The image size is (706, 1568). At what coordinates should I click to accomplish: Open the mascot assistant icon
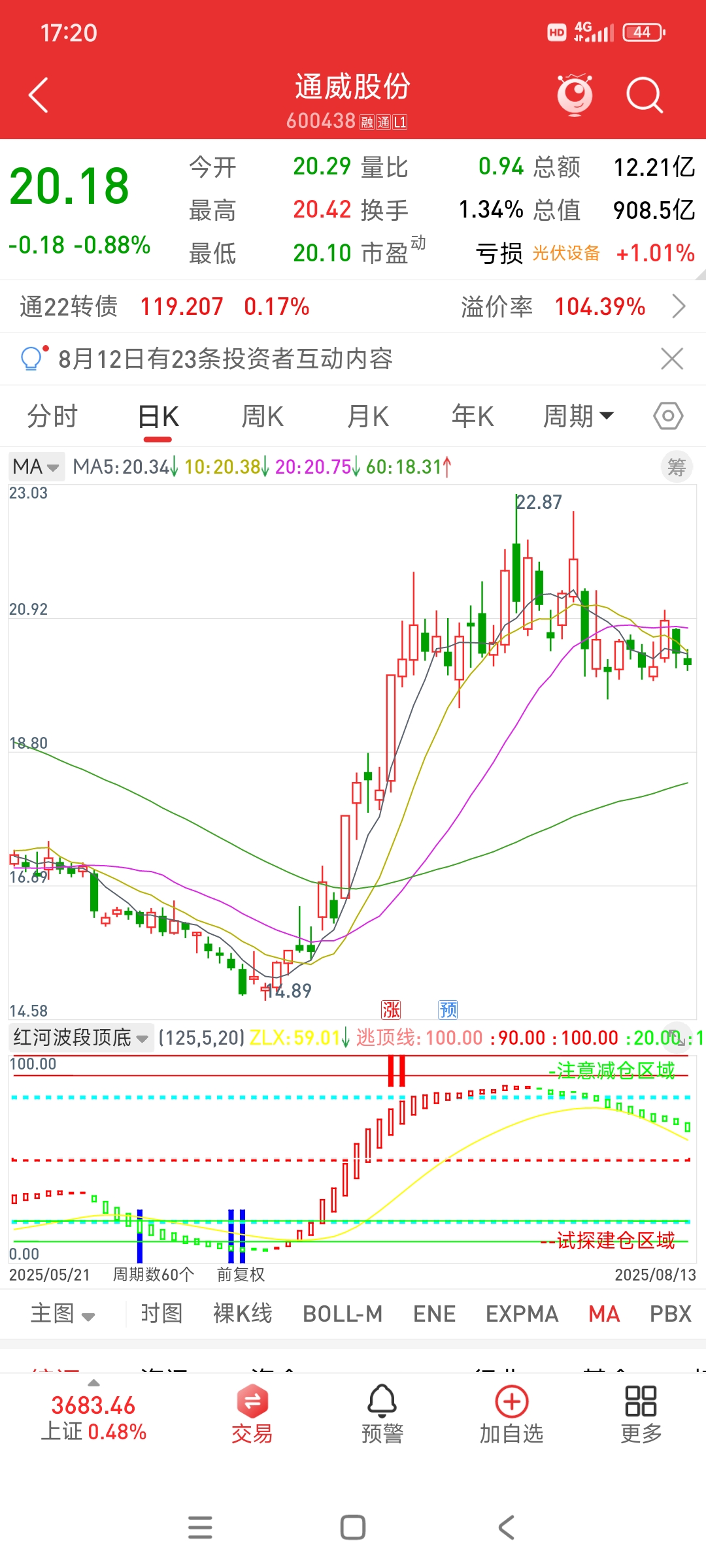point(575,95)
